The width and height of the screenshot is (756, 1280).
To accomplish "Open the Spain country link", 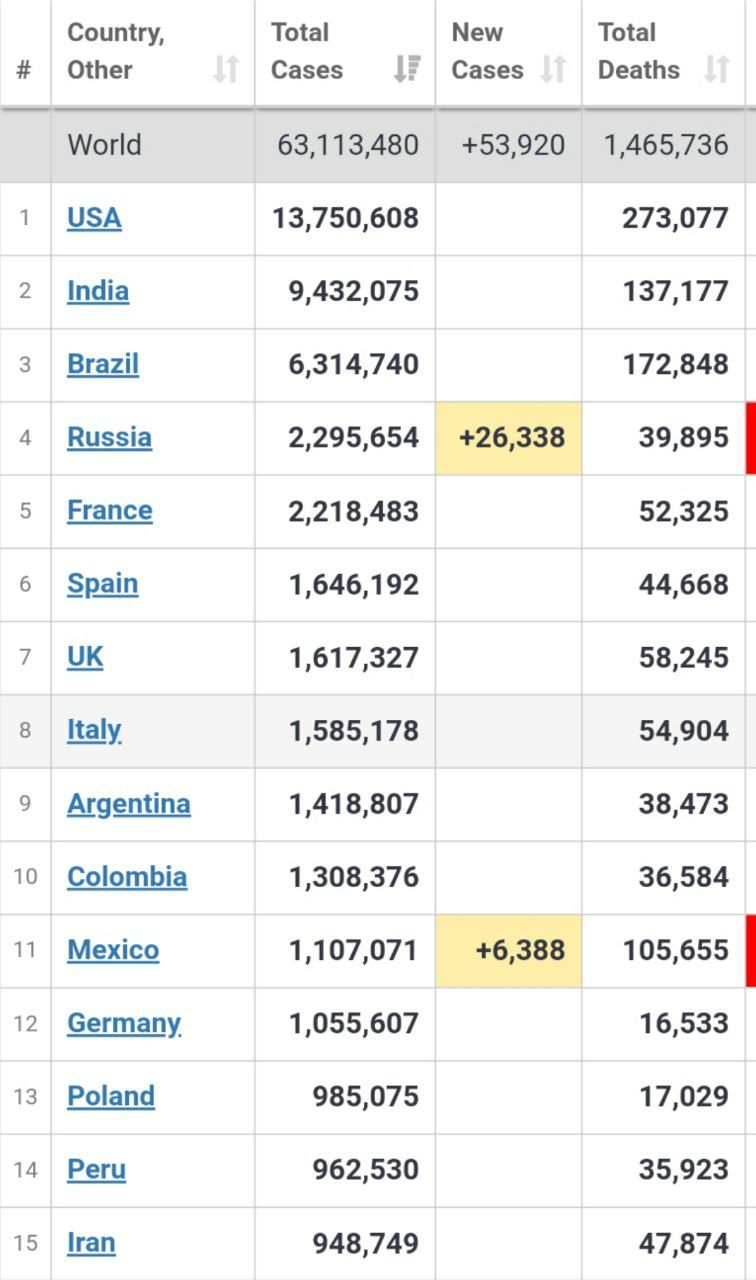I will [102, 584].
